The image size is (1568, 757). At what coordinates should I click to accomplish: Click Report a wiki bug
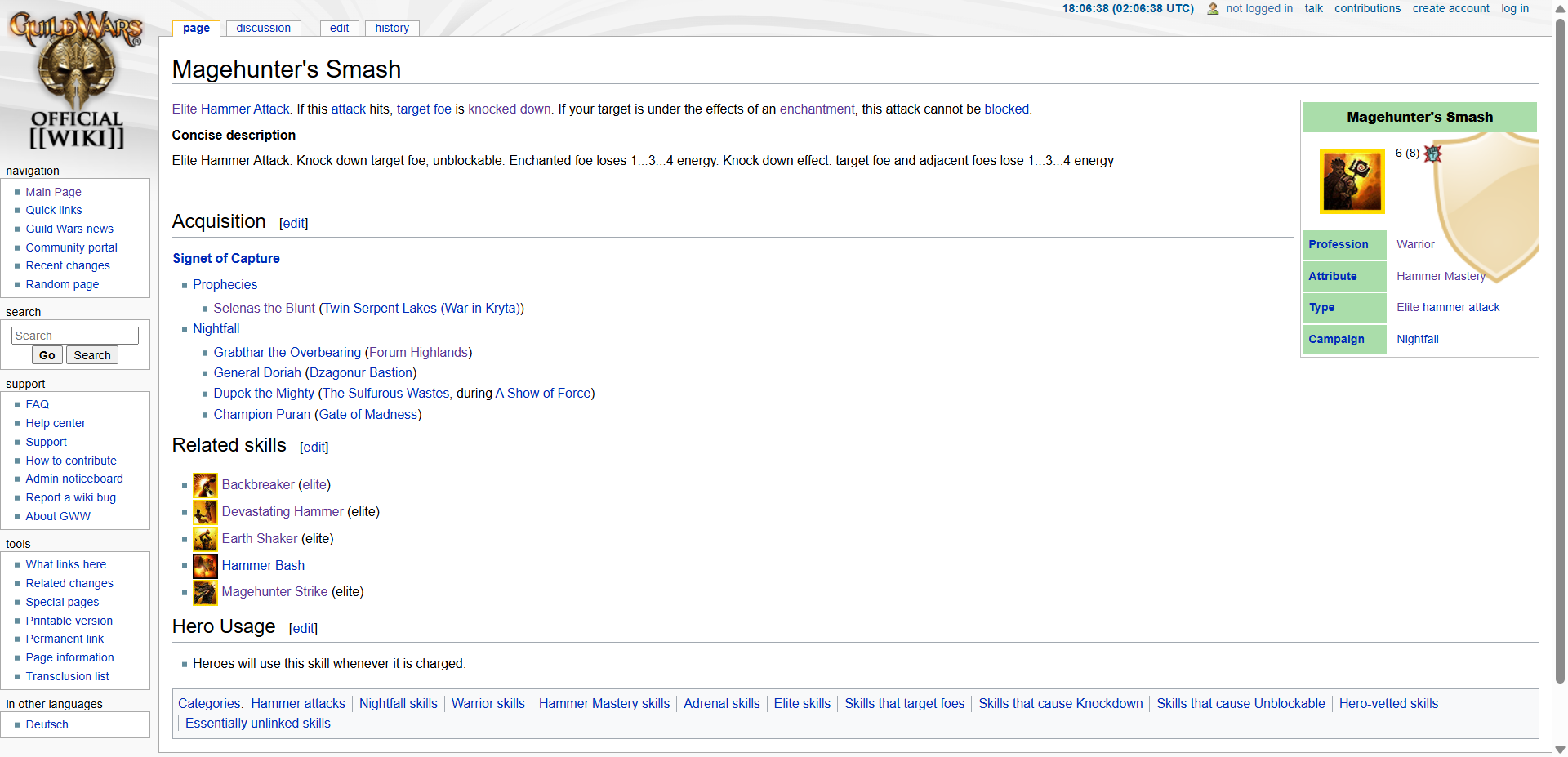tap(70, 497)
